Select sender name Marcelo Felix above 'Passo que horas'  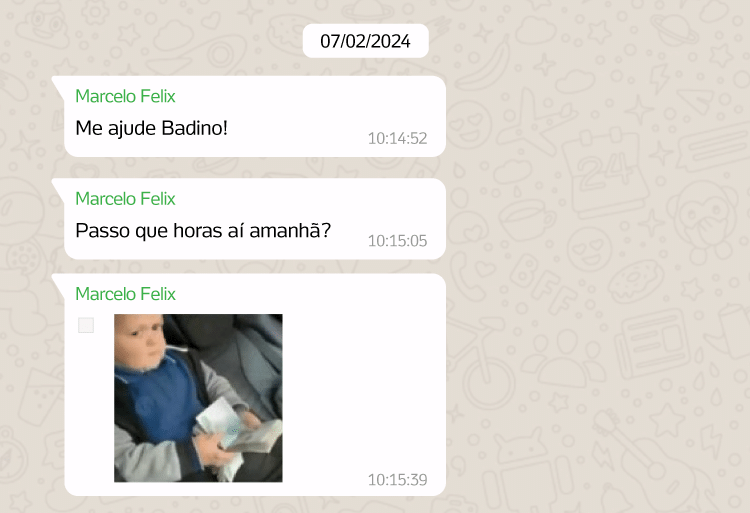(x=125, y=198)
